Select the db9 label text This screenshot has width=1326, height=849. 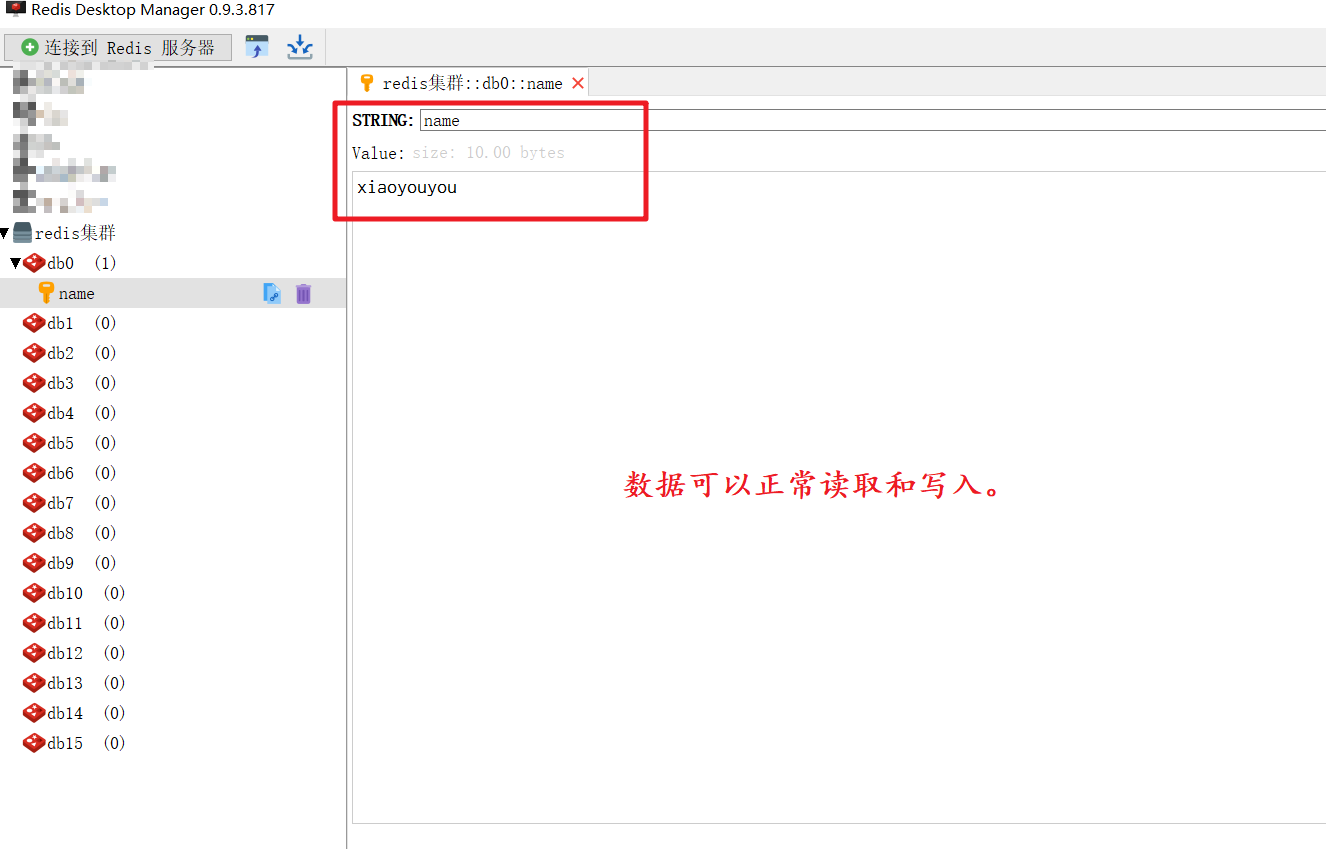tap(61, 563)
